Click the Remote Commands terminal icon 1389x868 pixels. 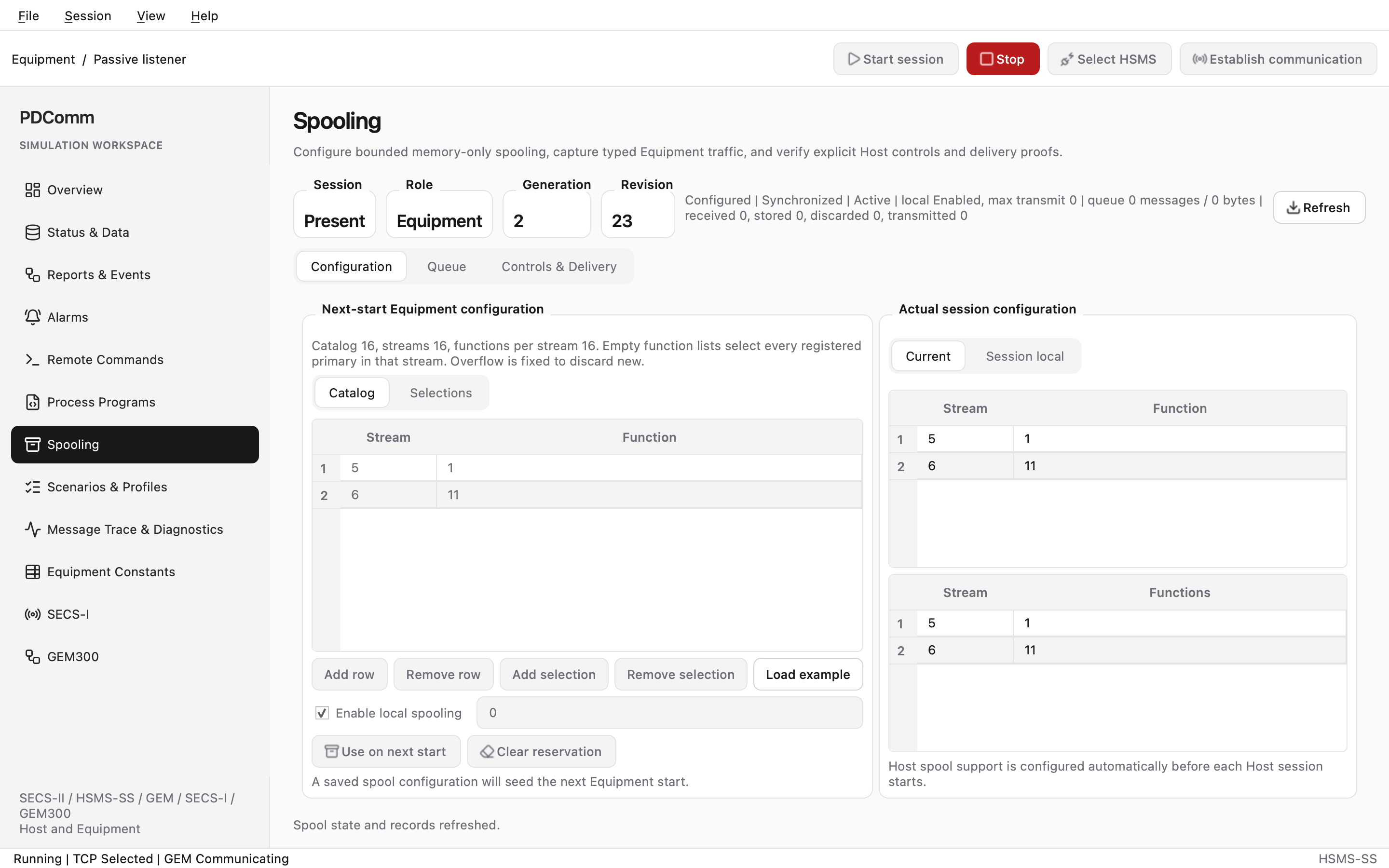click(x=32, y=360)
